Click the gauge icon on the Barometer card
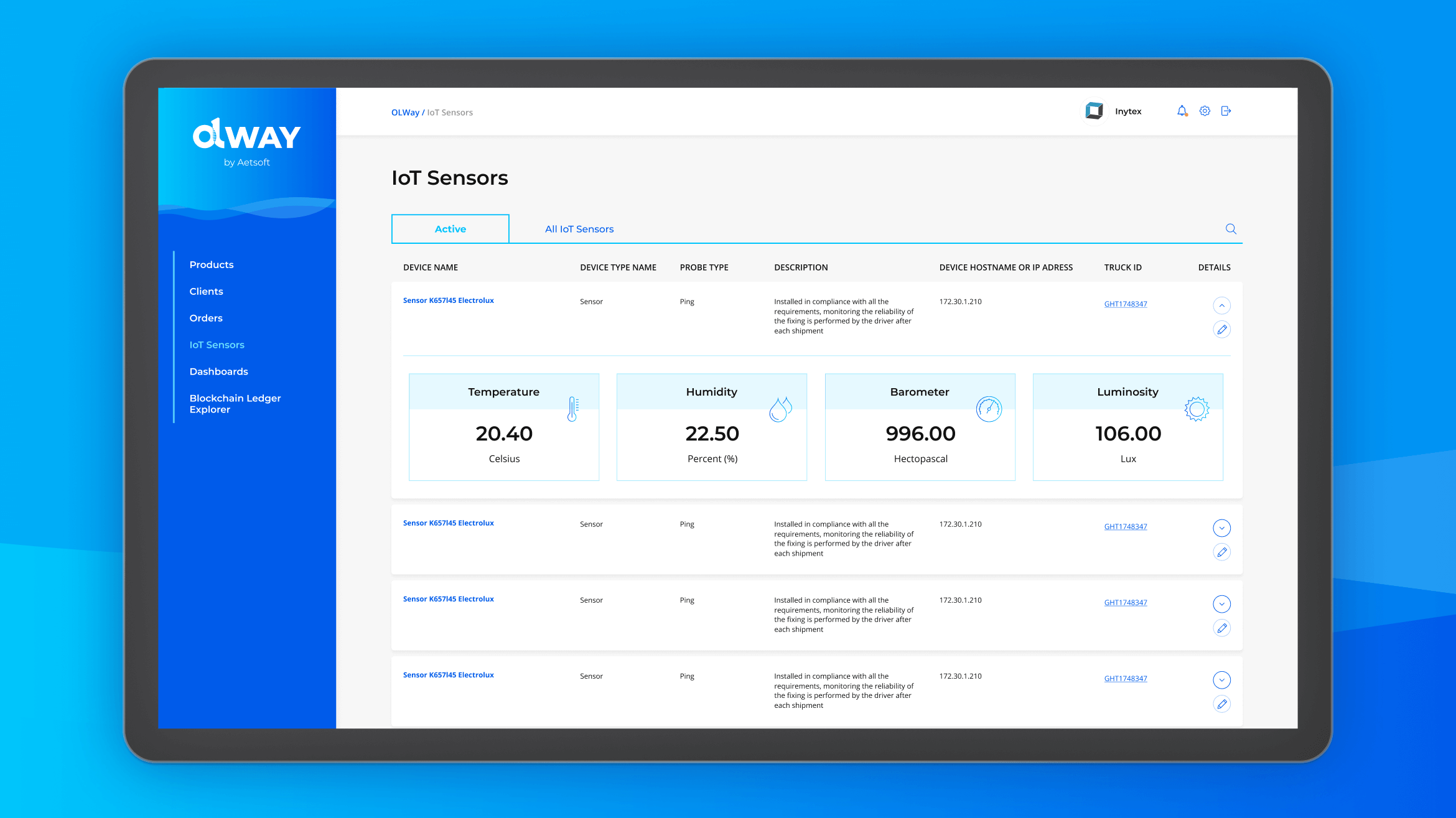Image resolution: width=1456 pixels, height=818 pixels. 989,409
